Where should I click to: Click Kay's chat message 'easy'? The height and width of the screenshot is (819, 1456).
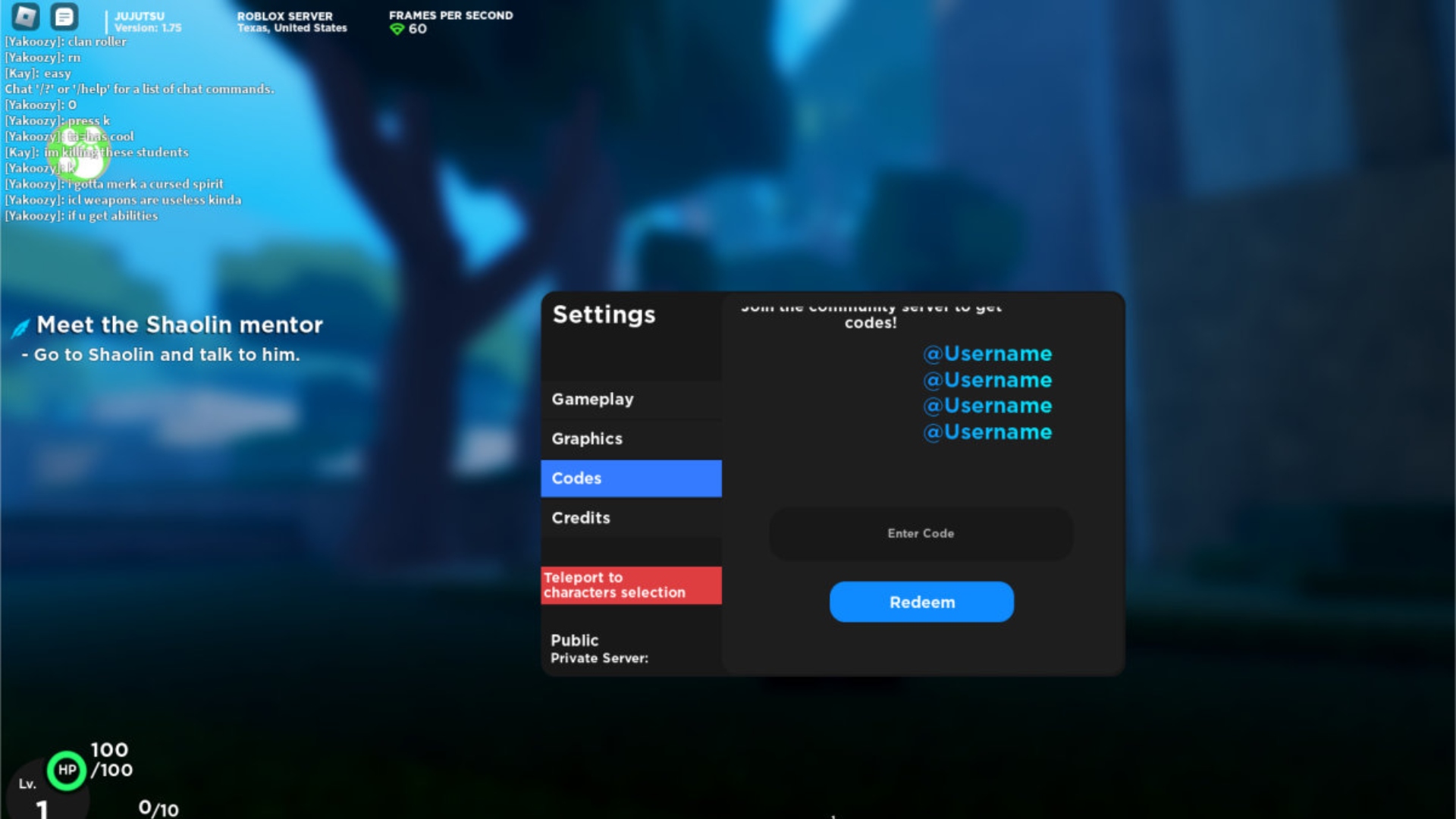[38, 74]
